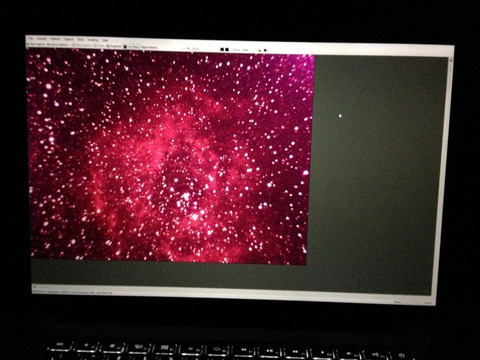Open the Capture menu
The width and height of the screenshot is (480, 360).
coord(69,39)
